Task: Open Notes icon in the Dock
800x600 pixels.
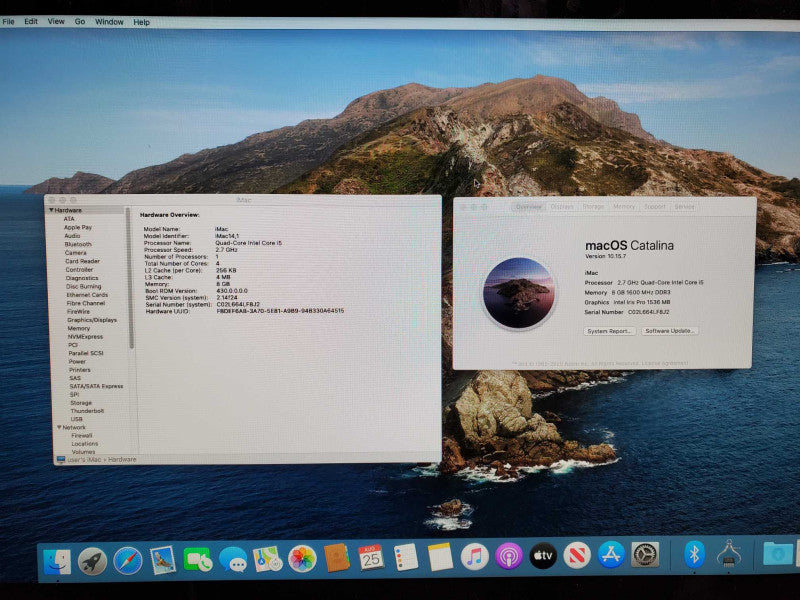Action: [x=440, y=557]
